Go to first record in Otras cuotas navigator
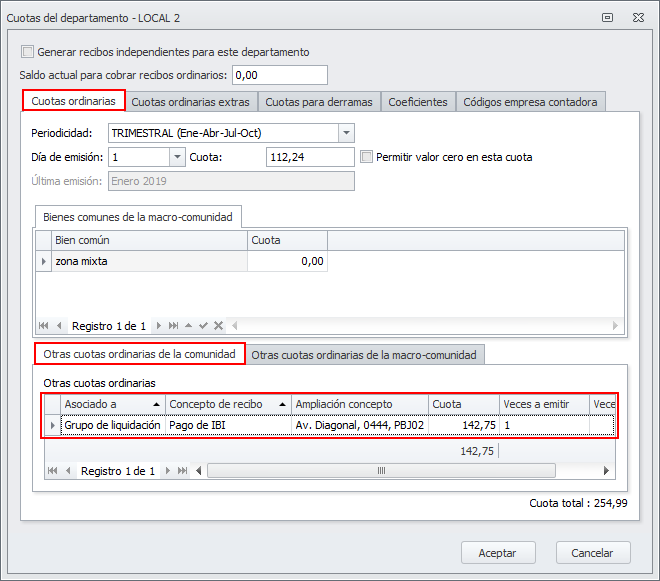The image size is (660, 581). coord(53,471)
